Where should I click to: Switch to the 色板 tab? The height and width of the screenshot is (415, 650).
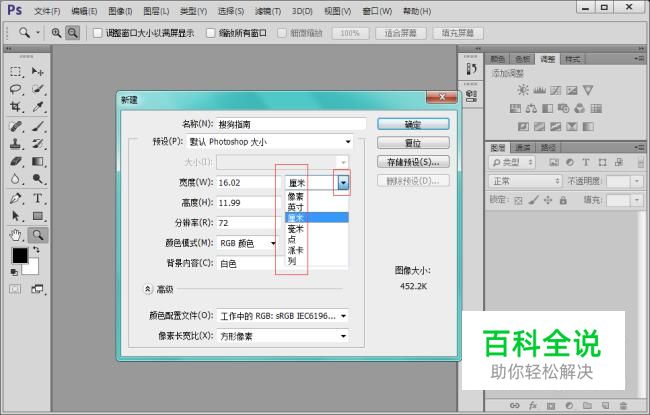[522, 59]
